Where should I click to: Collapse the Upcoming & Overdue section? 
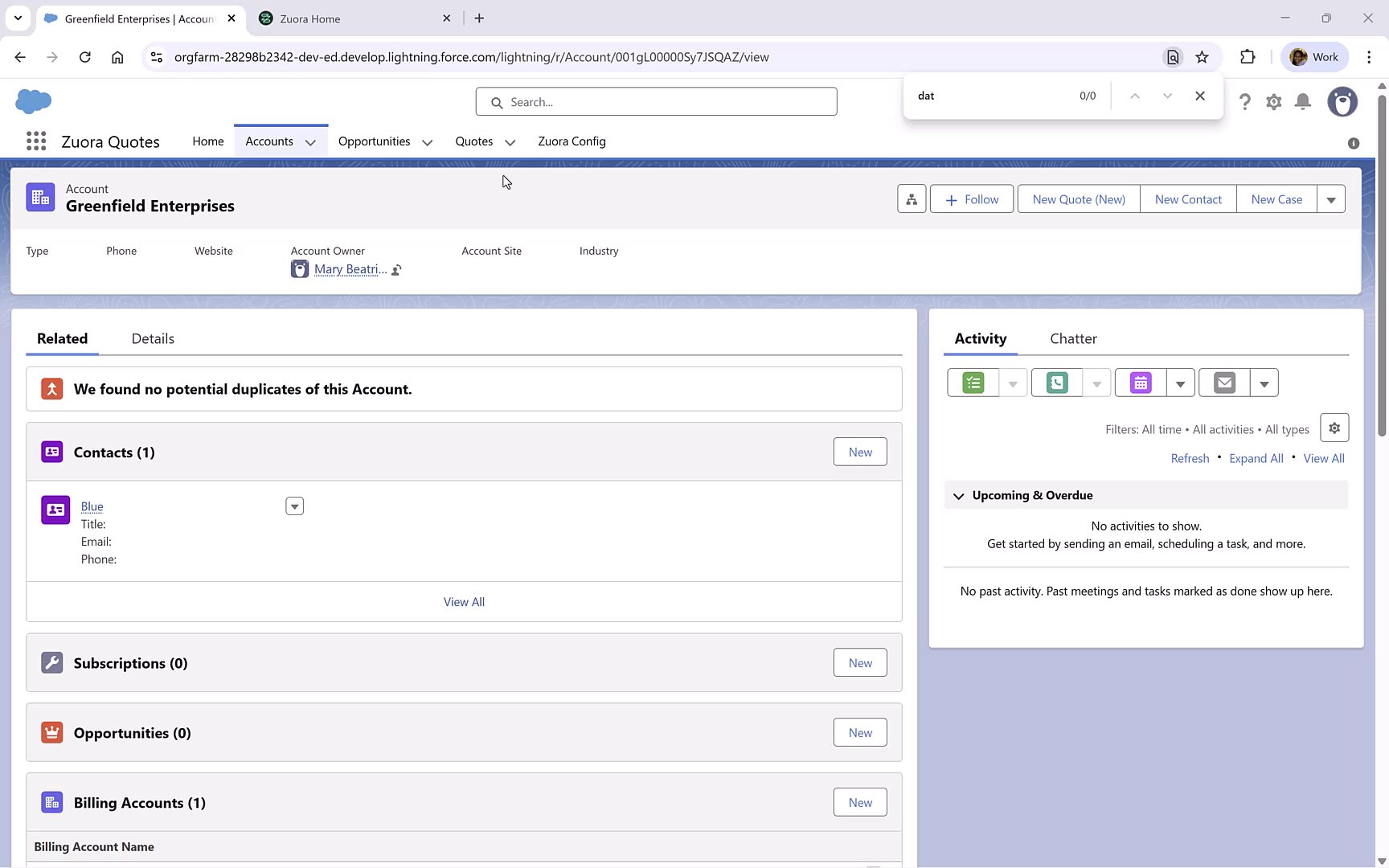pos(958,496)
